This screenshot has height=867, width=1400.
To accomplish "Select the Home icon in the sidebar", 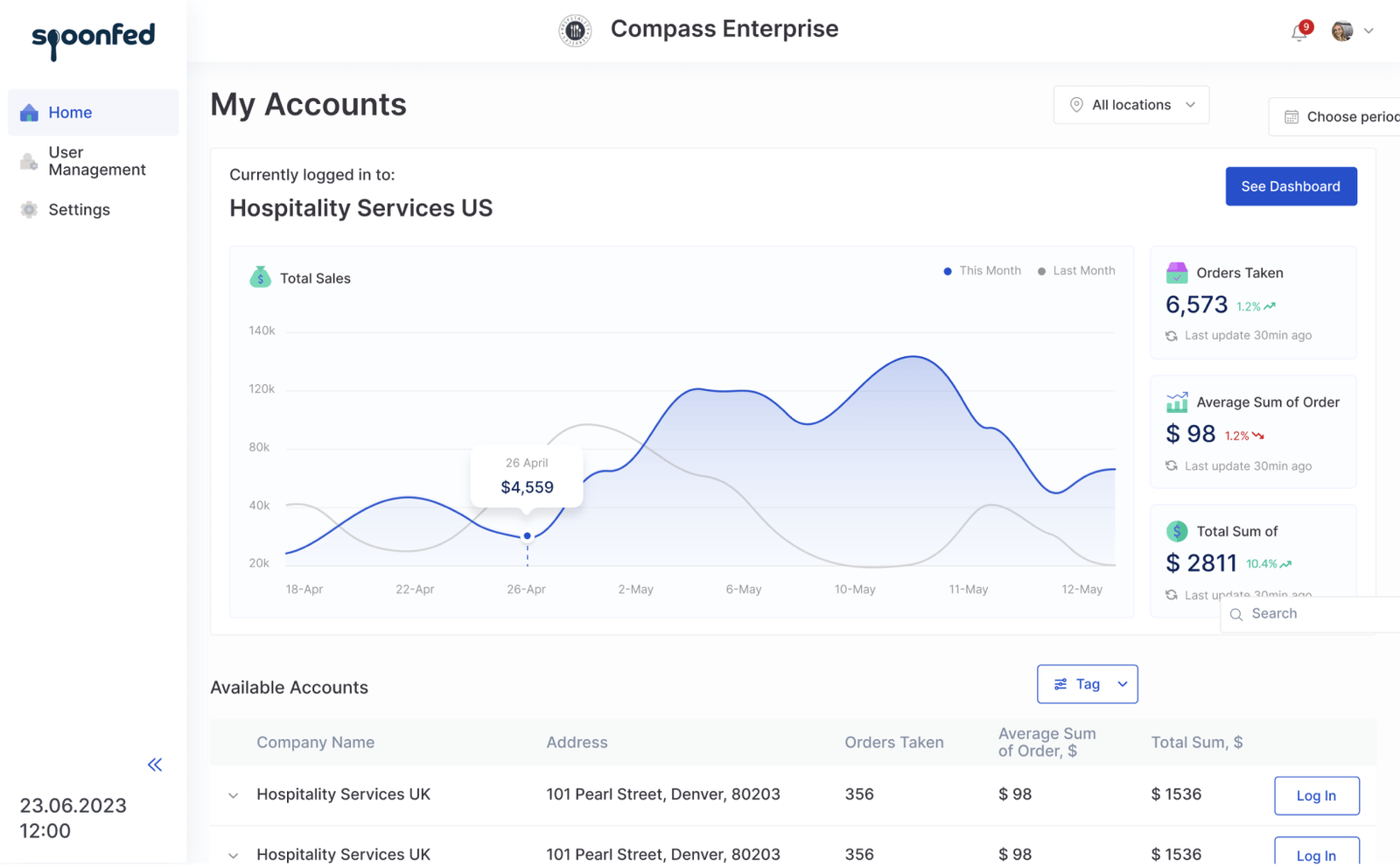I will pyautogui.click(x=29, y=112).
